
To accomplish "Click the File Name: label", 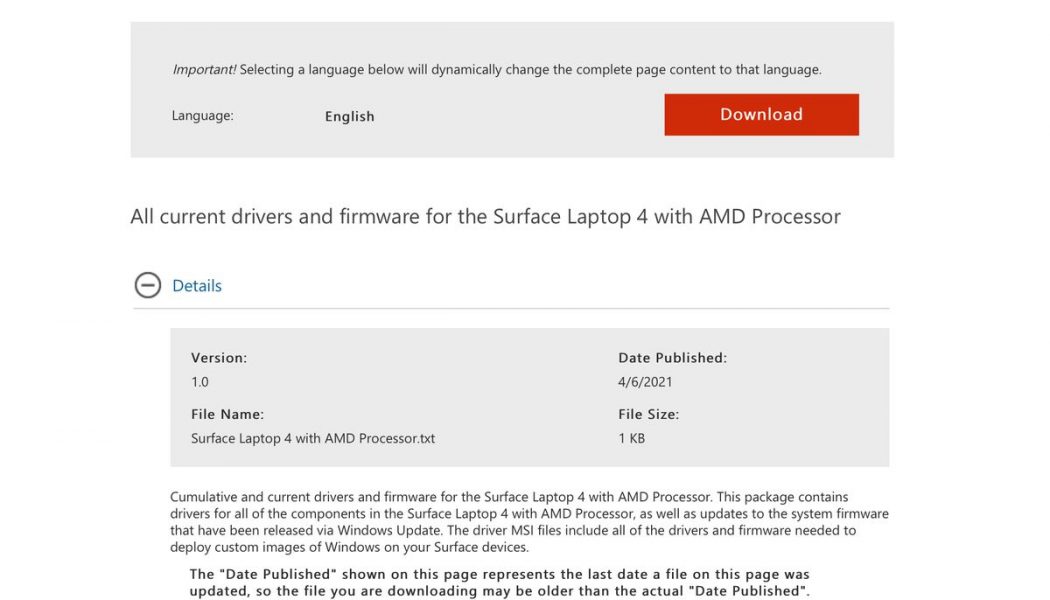I will (x=223, y=413).
